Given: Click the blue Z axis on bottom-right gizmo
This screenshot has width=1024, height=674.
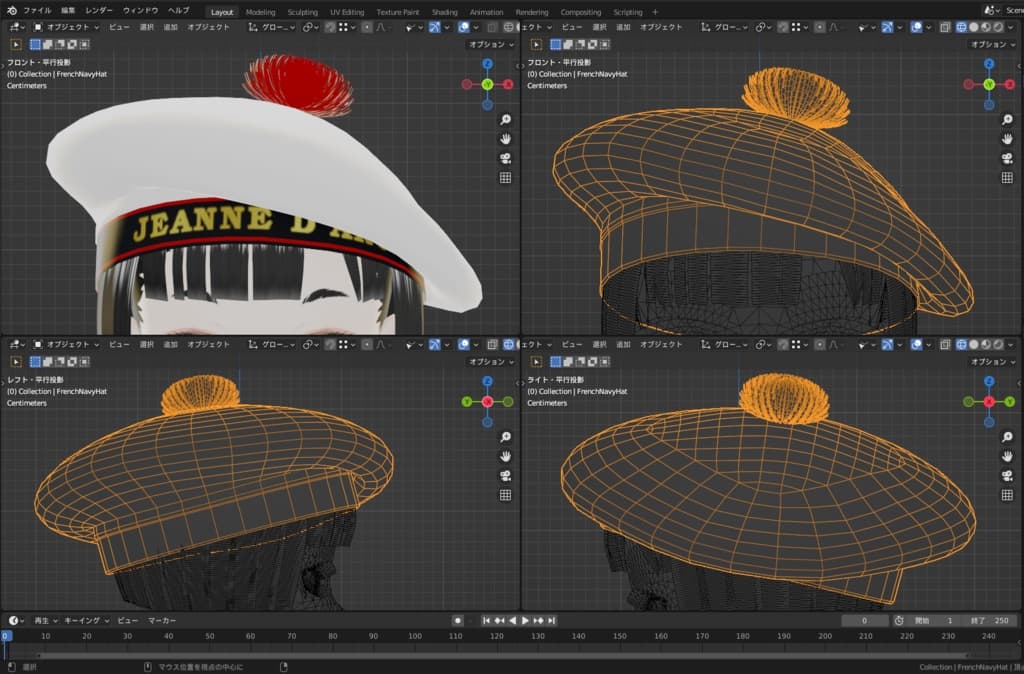Looking at the screenshot, I should pyautogui.click(x=989, y=381).
